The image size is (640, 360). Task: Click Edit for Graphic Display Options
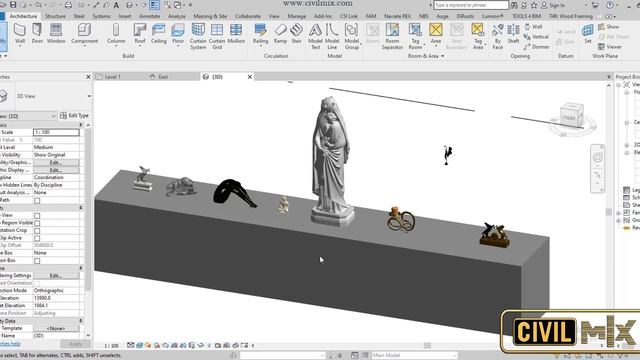point(56,170)
